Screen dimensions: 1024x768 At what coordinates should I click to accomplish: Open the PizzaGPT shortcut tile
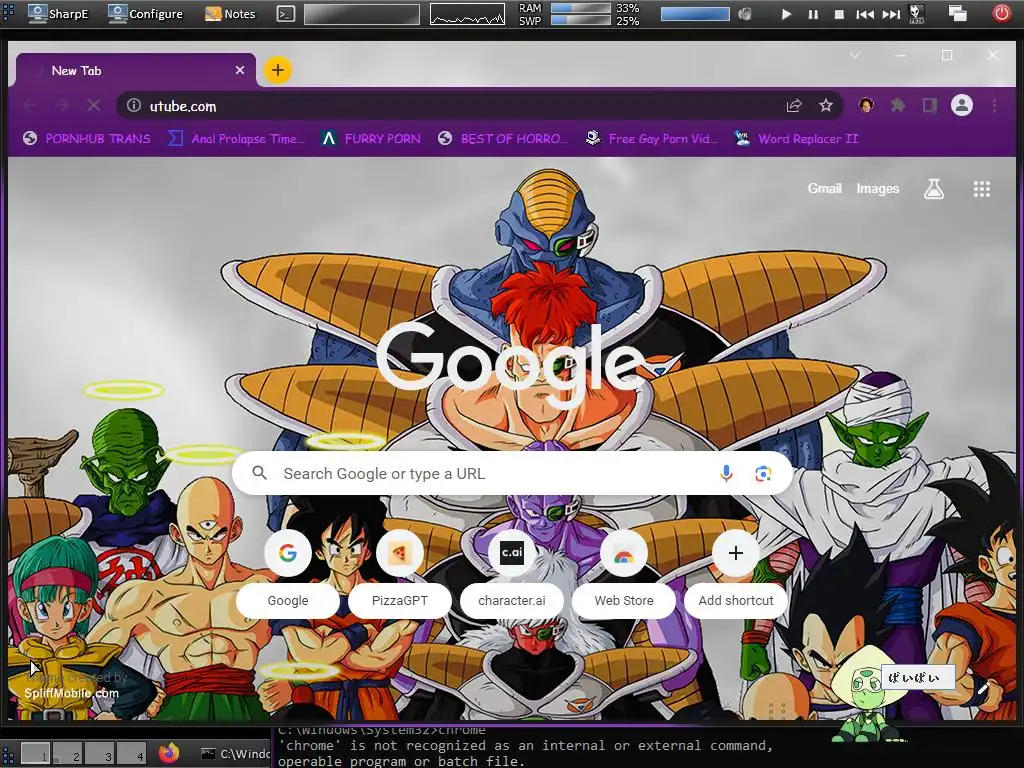click(x=400, y=575)
